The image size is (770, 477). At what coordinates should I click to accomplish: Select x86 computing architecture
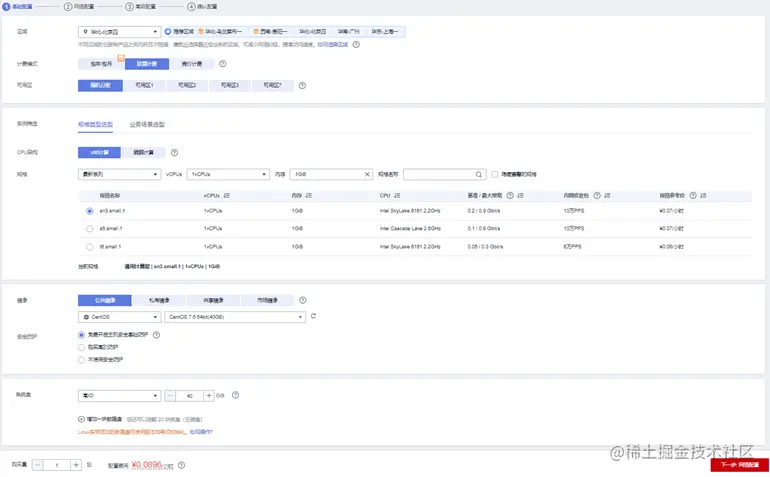(x=99, y=152)
